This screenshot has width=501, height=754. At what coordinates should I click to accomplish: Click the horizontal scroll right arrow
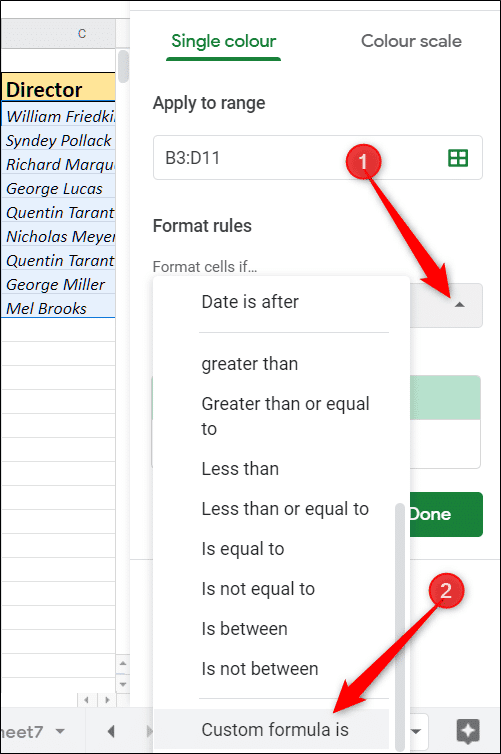coord(107,700)
